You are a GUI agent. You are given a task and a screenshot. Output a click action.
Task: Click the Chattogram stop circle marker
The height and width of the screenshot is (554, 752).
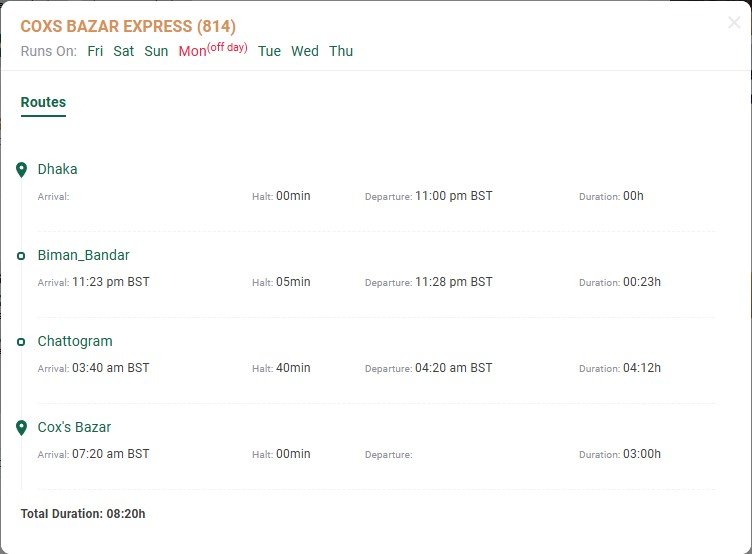click(x=21, y=342)
